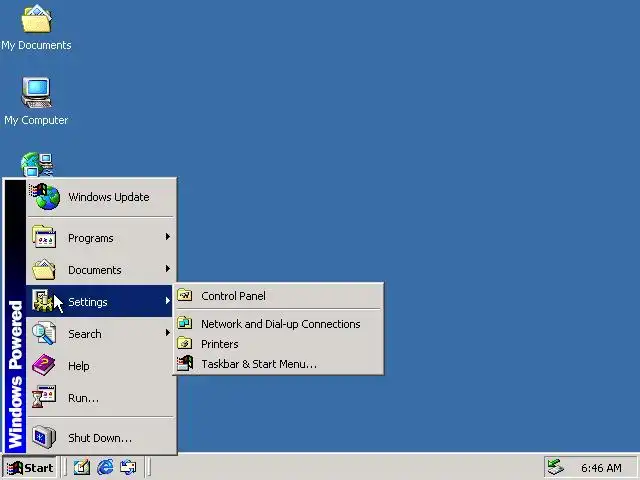The height and width of the screenshot is (480, 640).
Task: Click the Start button
Action: (30, 467)
